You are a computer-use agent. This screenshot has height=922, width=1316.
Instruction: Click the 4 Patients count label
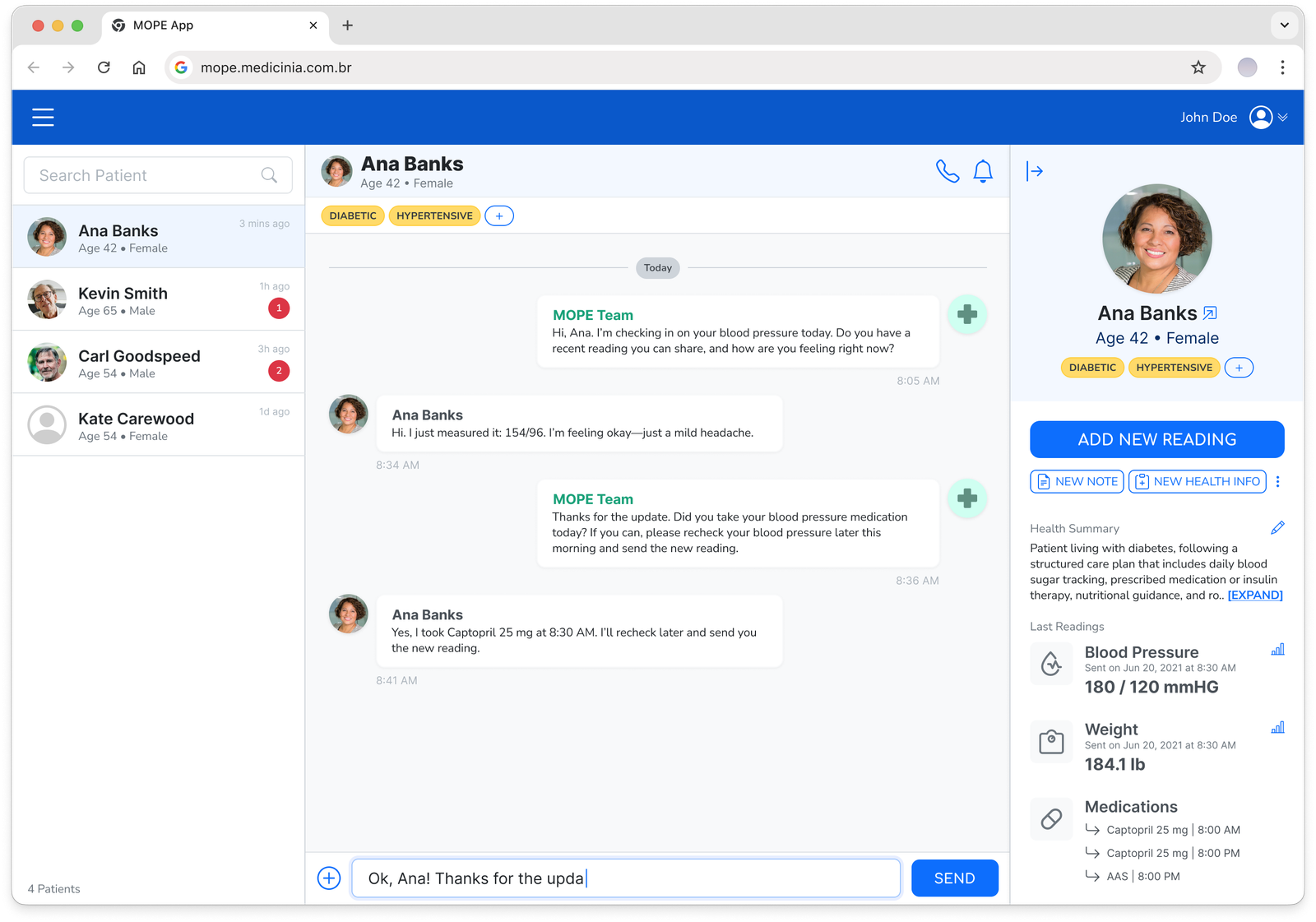[x=54, y=889]
